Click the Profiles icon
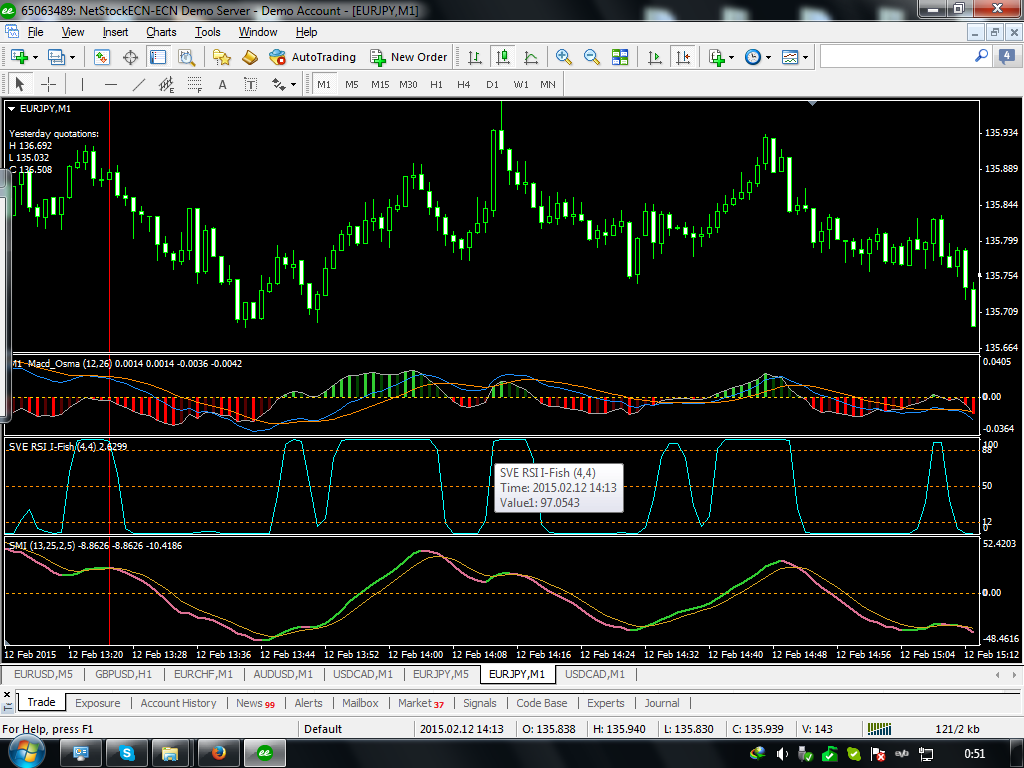1024x768 pixels. click(57, 57)
